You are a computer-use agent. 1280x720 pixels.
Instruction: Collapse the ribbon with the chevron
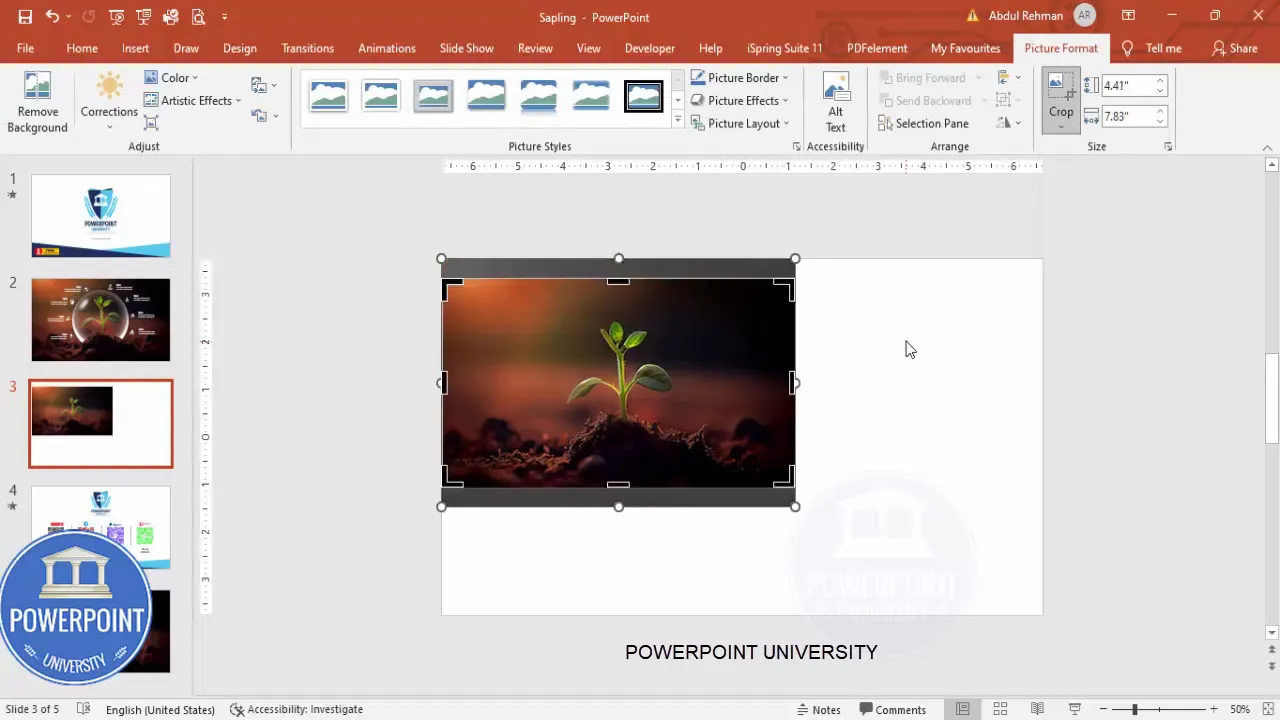(1267, 148)
